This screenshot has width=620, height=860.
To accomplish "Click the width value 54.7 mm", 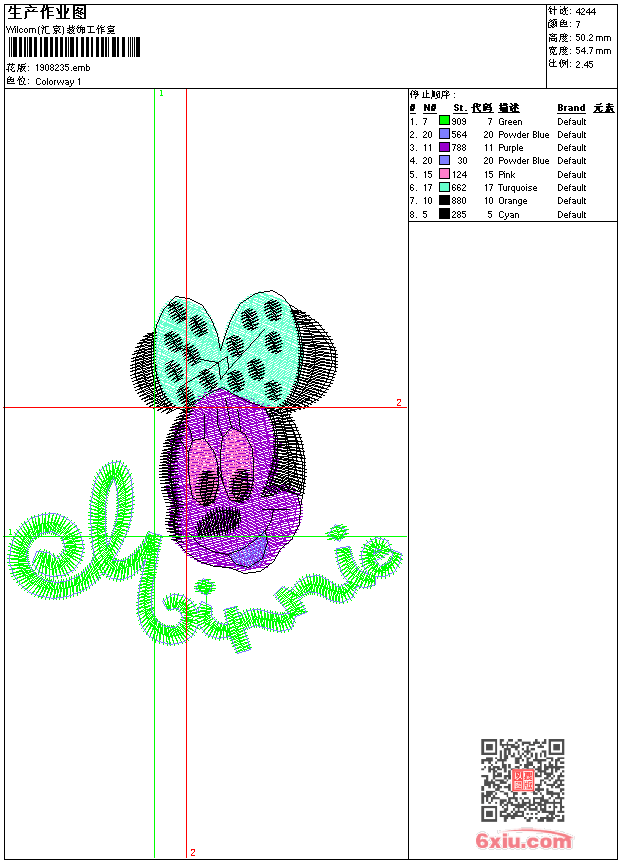I will tap(593, 51).
